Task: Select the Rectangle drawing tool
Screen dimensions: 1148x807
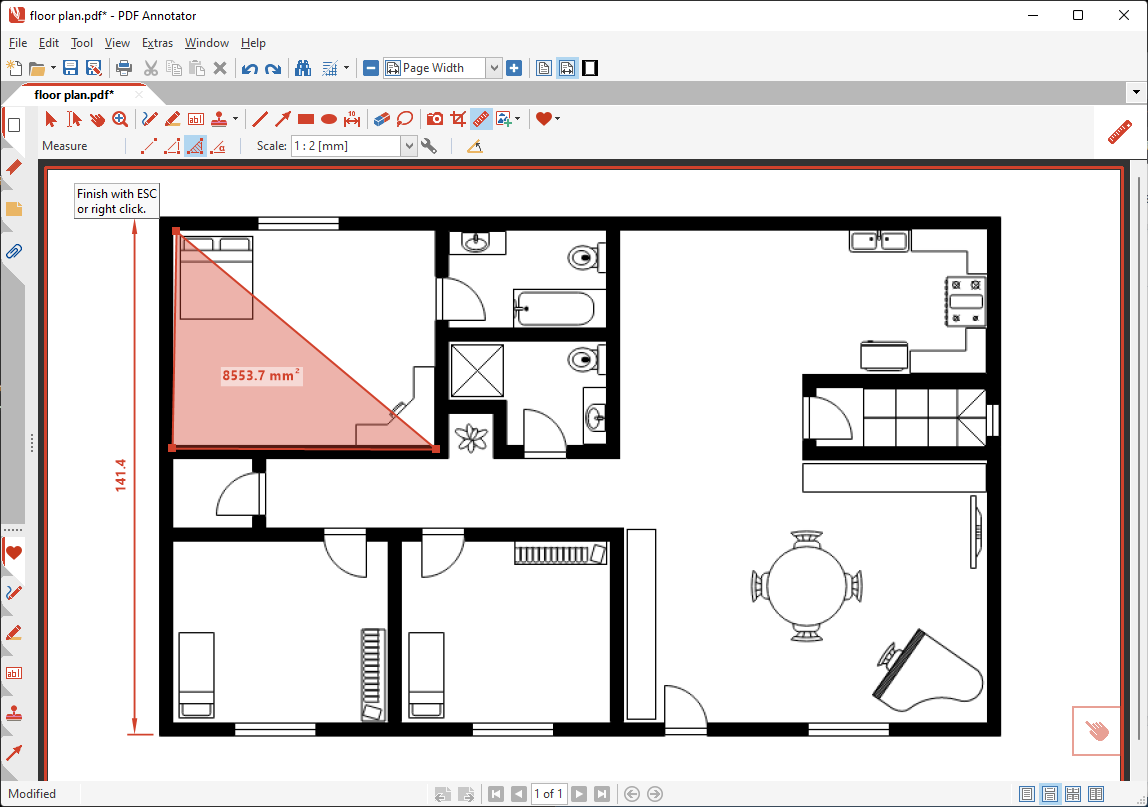Action: pyautogui.click(x=305, y=119)
